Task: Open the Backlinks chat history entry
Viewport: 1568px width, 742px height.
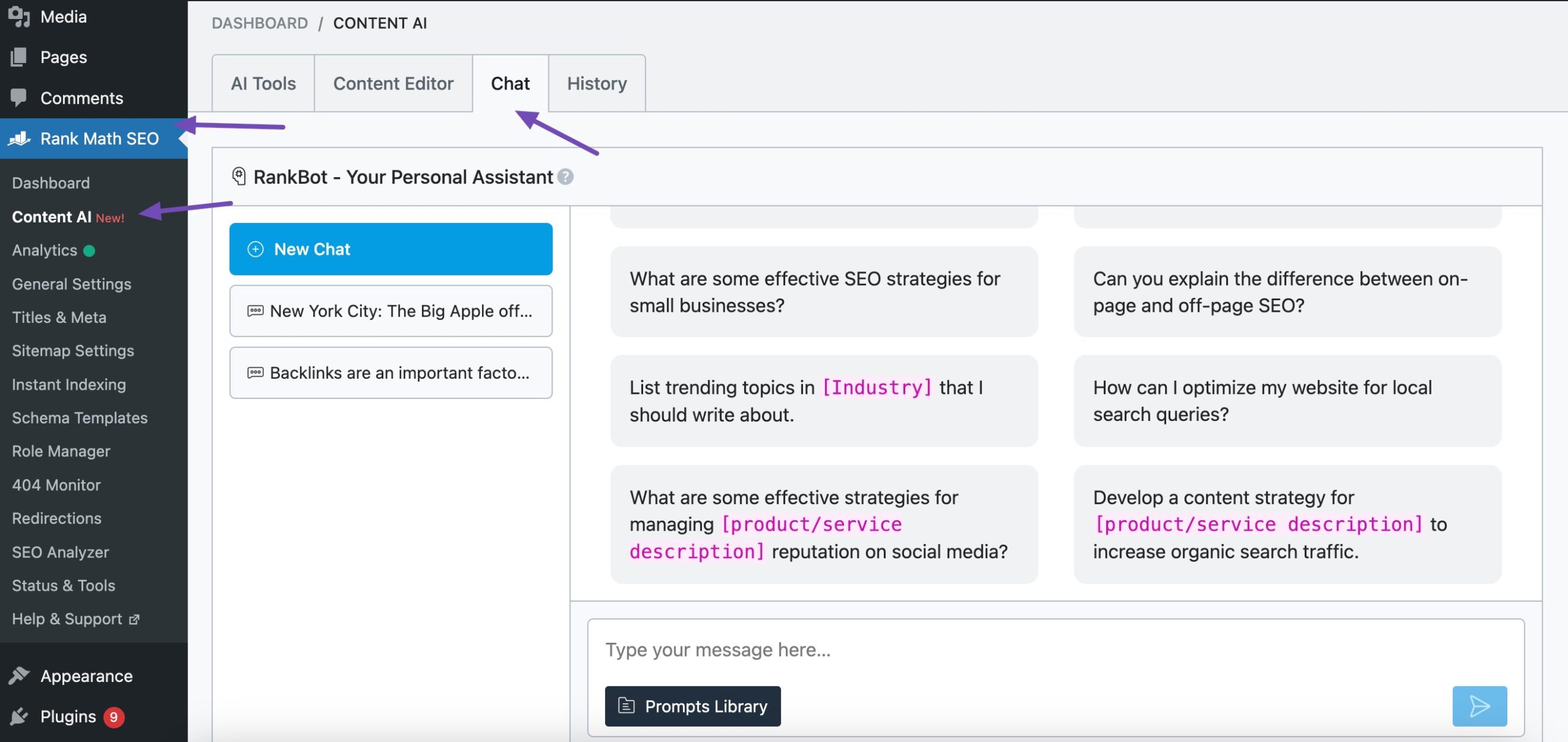Action: (x=391, y=373)
